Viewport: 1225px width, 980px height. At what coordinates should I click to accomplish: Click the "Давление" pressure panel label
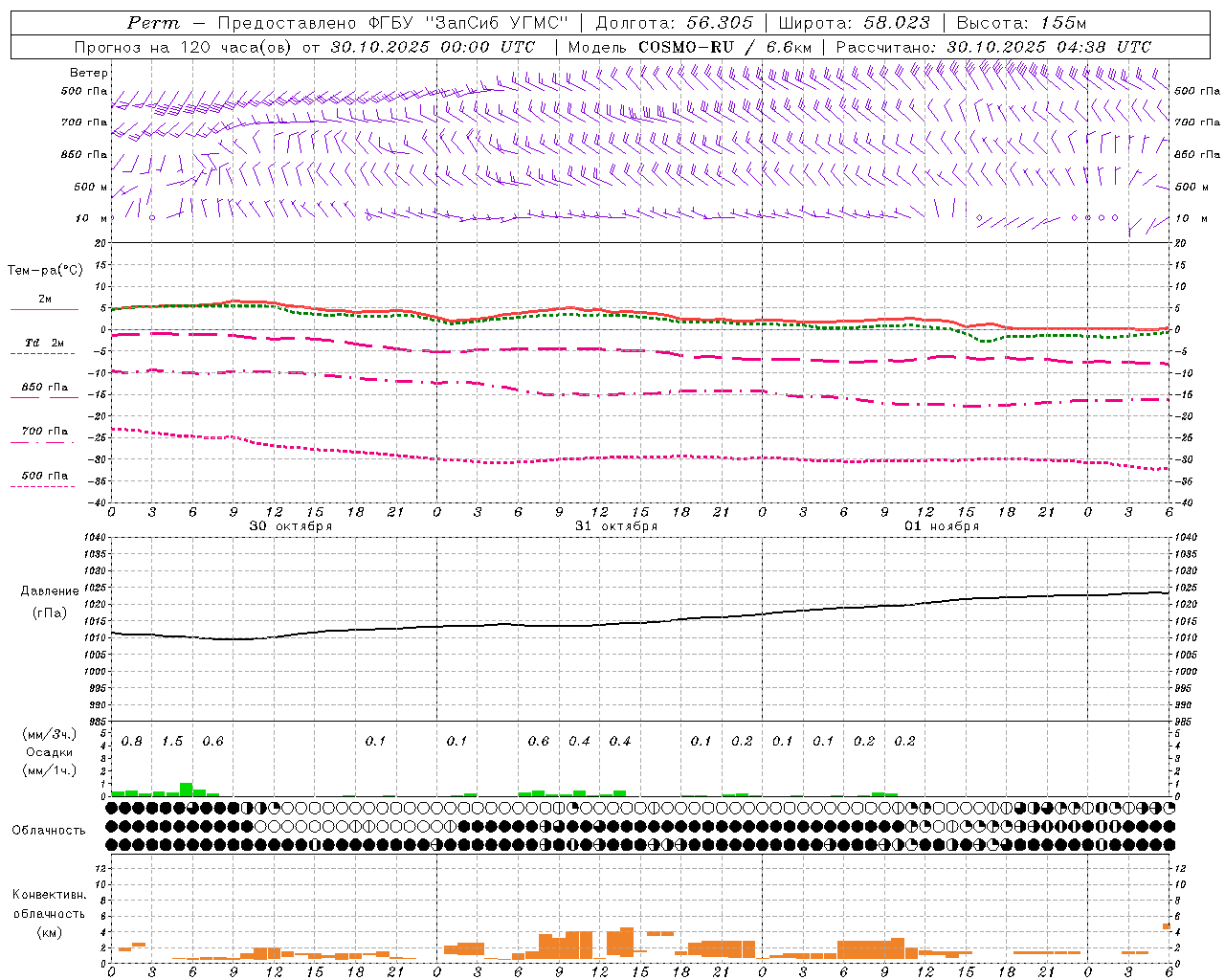pos(50,591)
